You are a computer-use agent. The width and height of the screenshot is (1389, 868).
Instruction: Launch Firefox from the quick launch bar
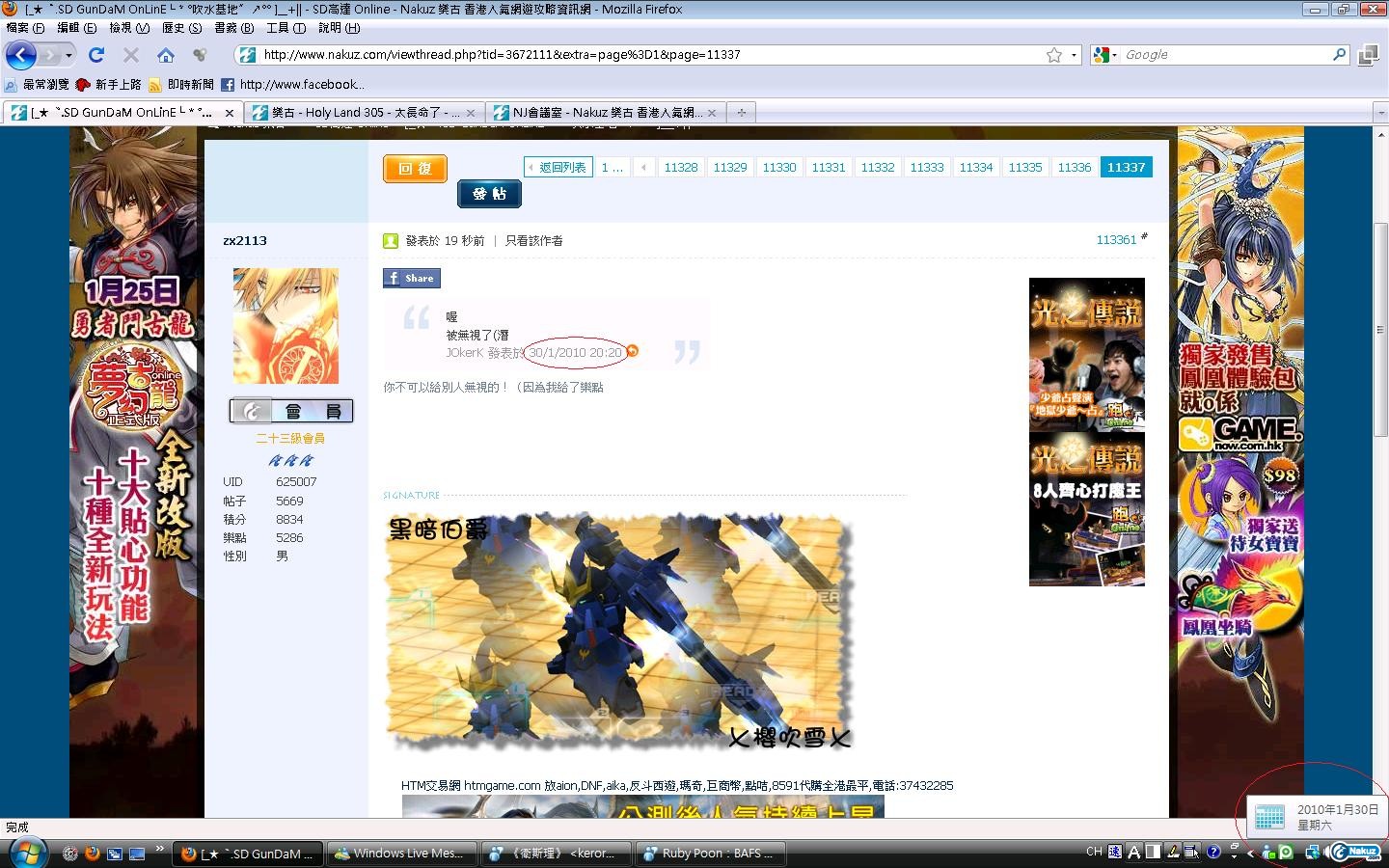[92, 853]
